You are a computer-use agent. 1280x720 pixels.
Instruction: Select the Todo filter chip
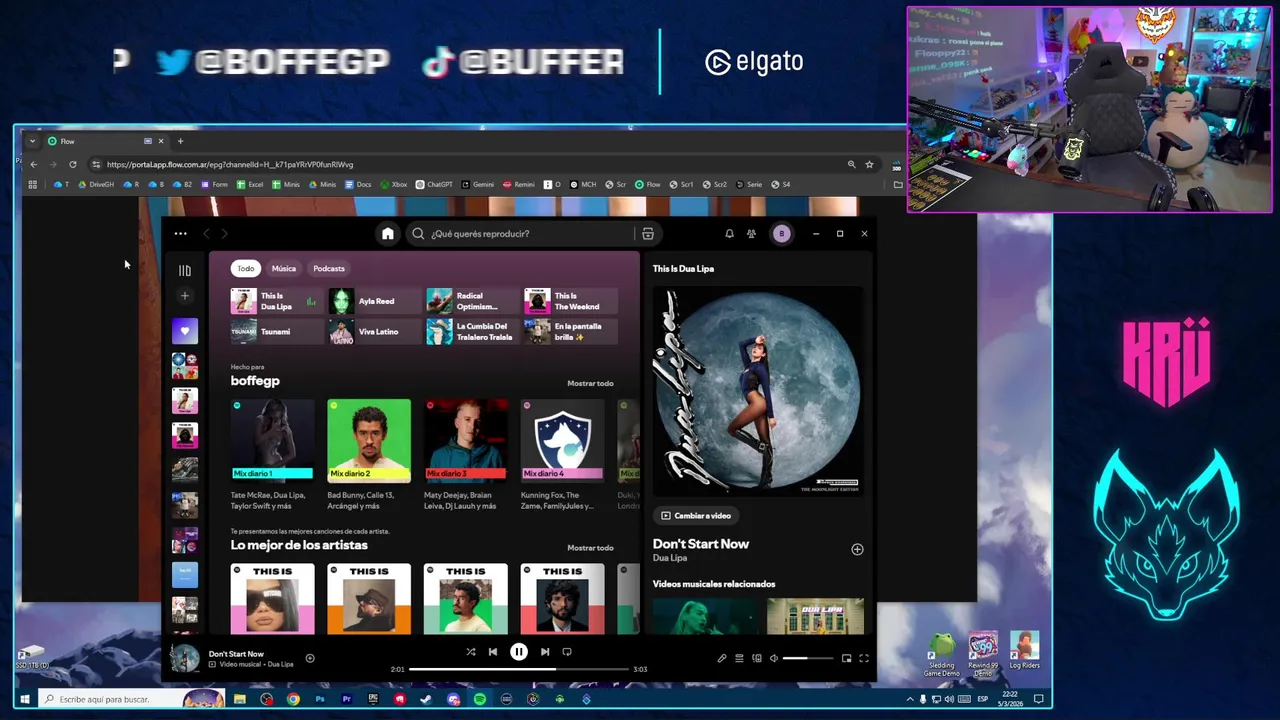tap(246, 268)
